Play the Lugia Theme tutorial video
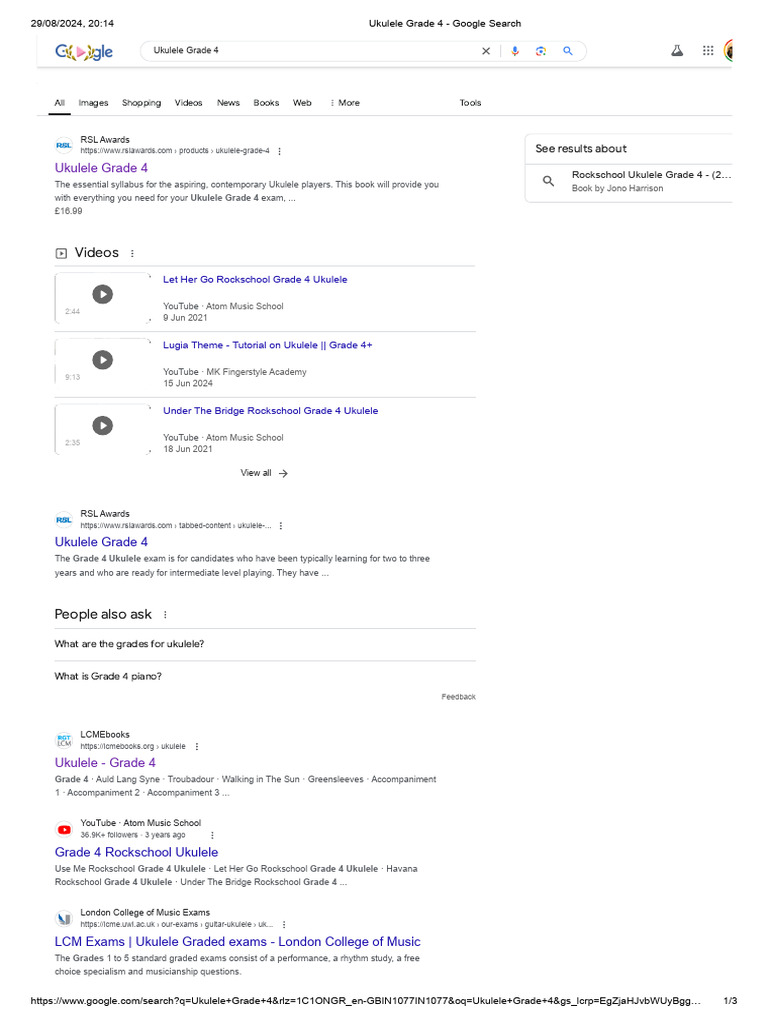Screen dimensions: 768x1024 click(x=103, y=360)
